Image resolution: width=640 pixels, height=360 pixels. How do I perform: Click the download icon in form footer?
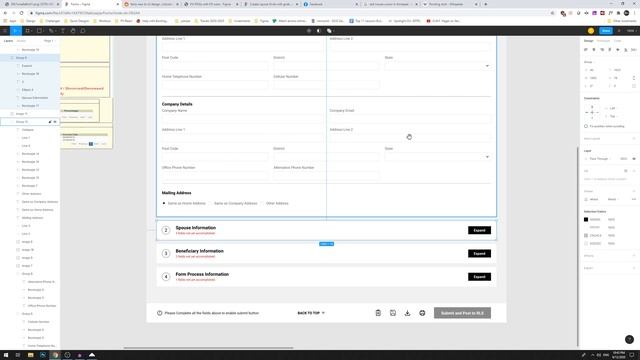click(407, 313)
